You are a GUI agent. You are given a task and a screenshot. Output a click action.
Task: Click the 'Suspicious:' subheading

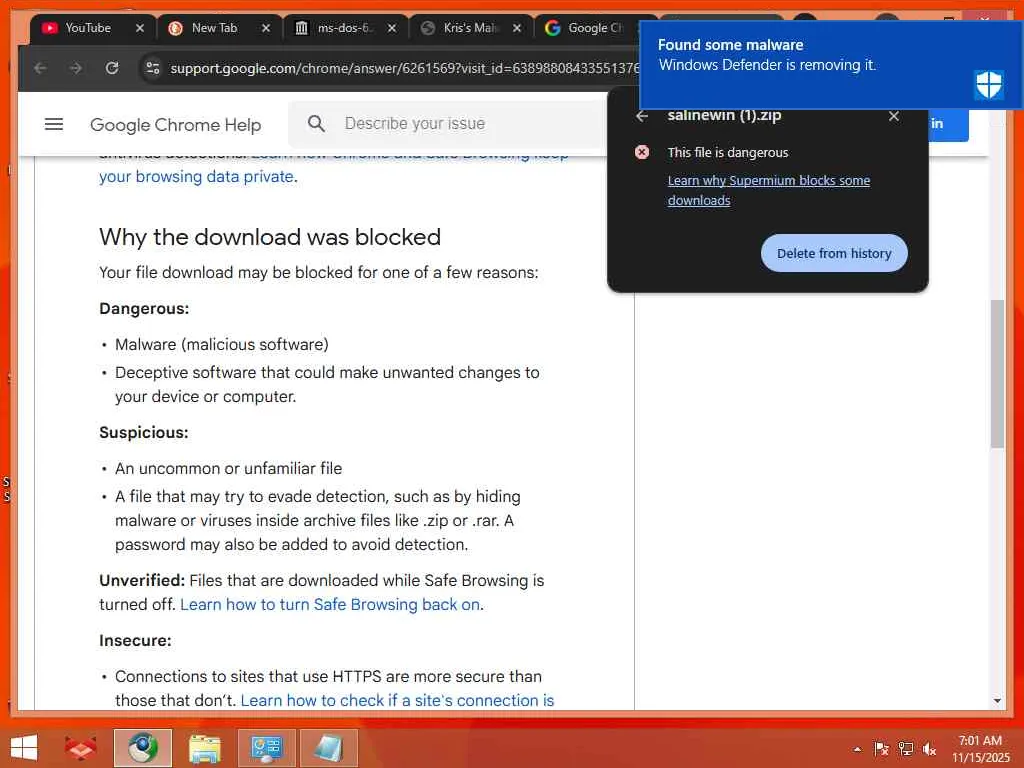pyautogui.click(x=144, y=433)
